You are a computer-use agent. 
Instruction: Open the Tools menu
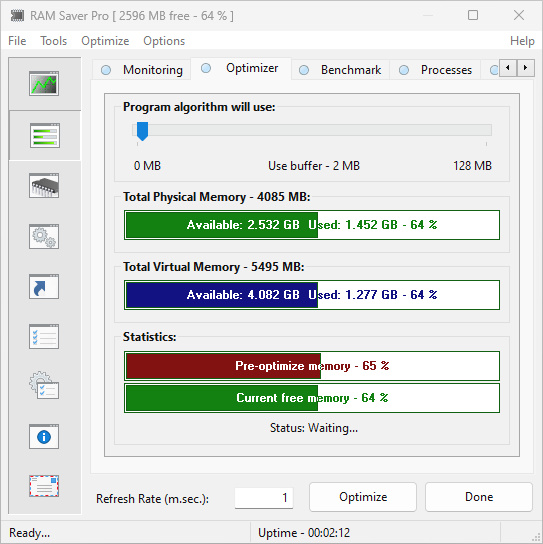[x=53, y=41]
